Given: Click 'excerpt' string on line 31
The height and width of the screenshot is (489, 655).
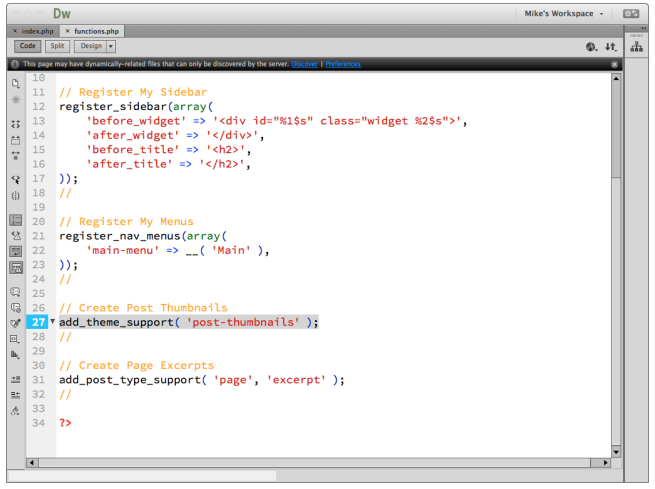Looking at the screenshot, I should tap(296, 380).
